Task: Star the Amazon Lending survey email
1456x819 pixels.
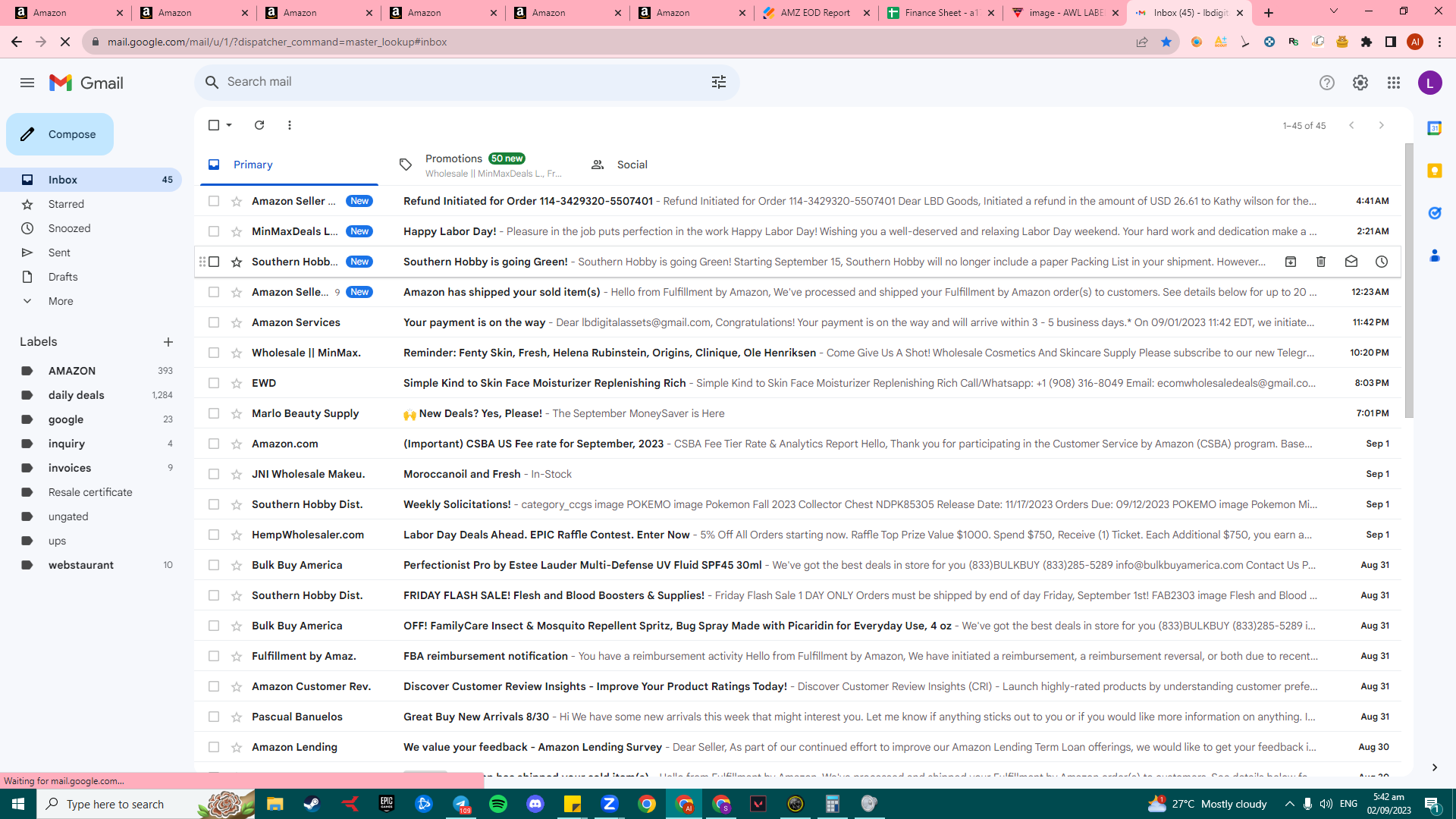Action: coord(237,747)
